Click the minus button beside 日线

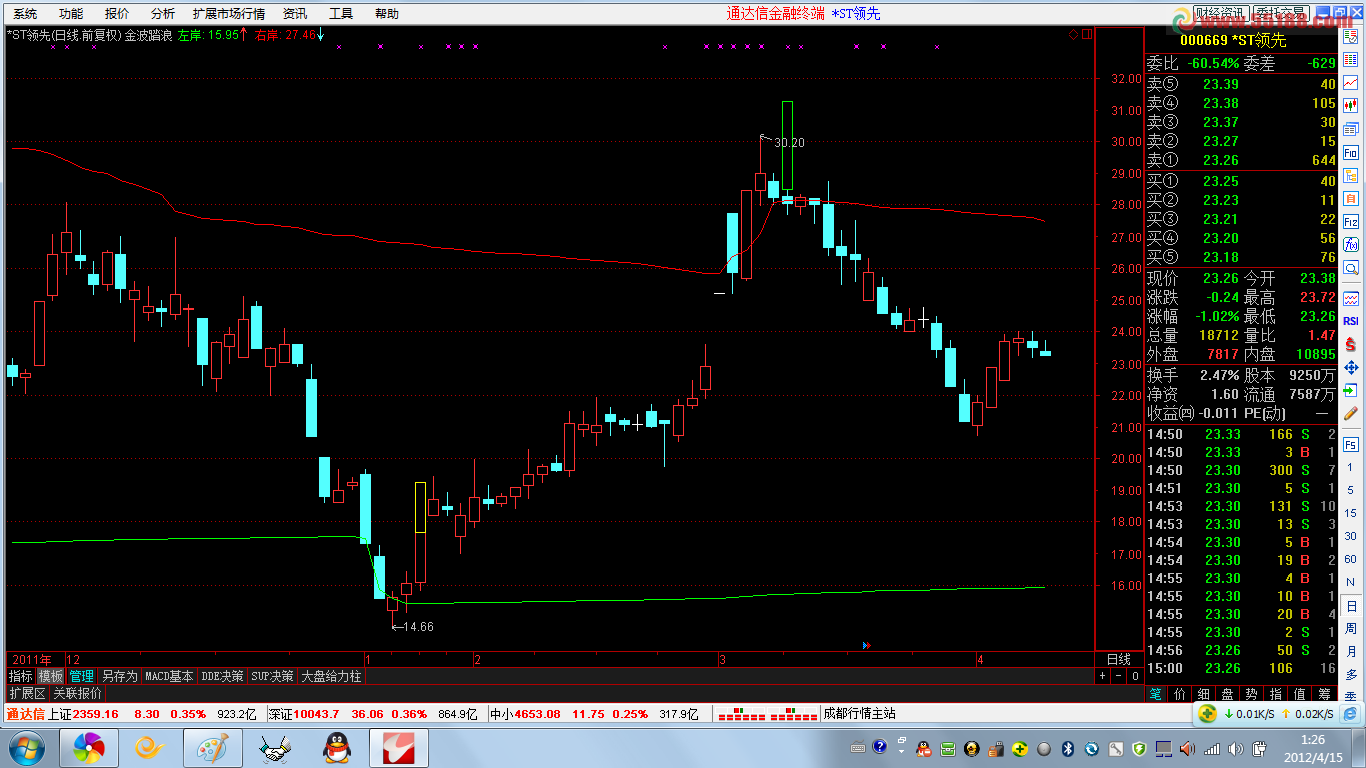1118,676
